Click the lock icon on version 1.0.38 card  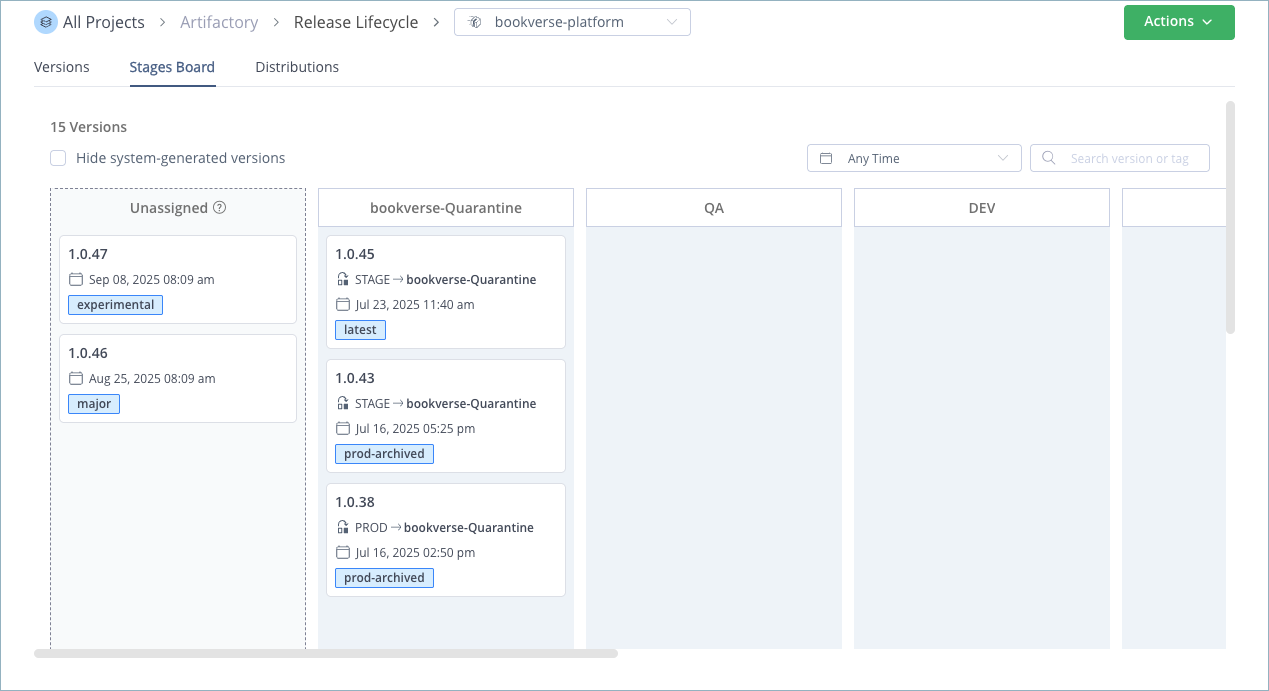pyautogui.click(x=342, y=527)
